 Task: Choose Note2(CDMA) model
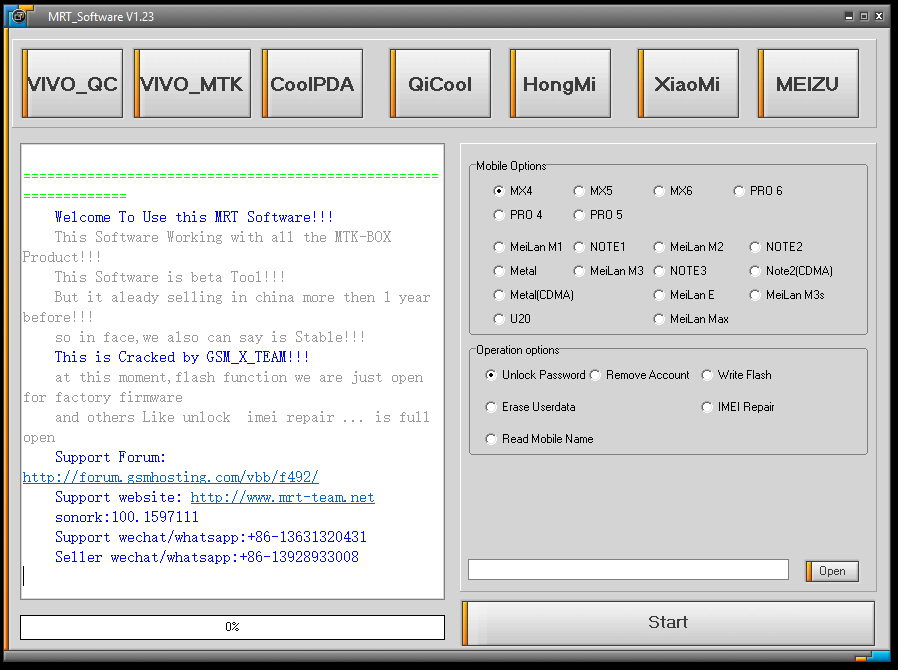click(791, 271)
